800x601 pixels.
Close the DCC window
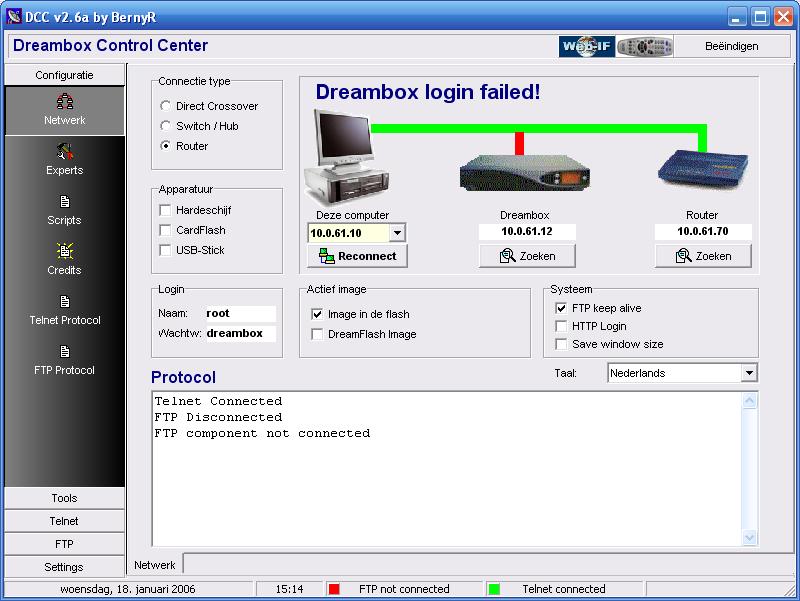point(783,17)
